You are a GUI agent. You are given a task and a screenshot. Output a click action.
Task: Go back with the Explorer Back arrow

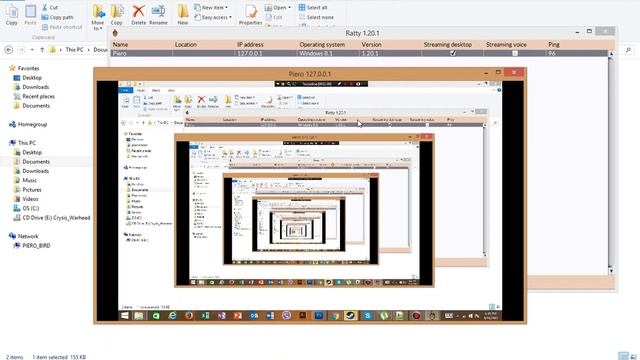click(x=9, y=50)
